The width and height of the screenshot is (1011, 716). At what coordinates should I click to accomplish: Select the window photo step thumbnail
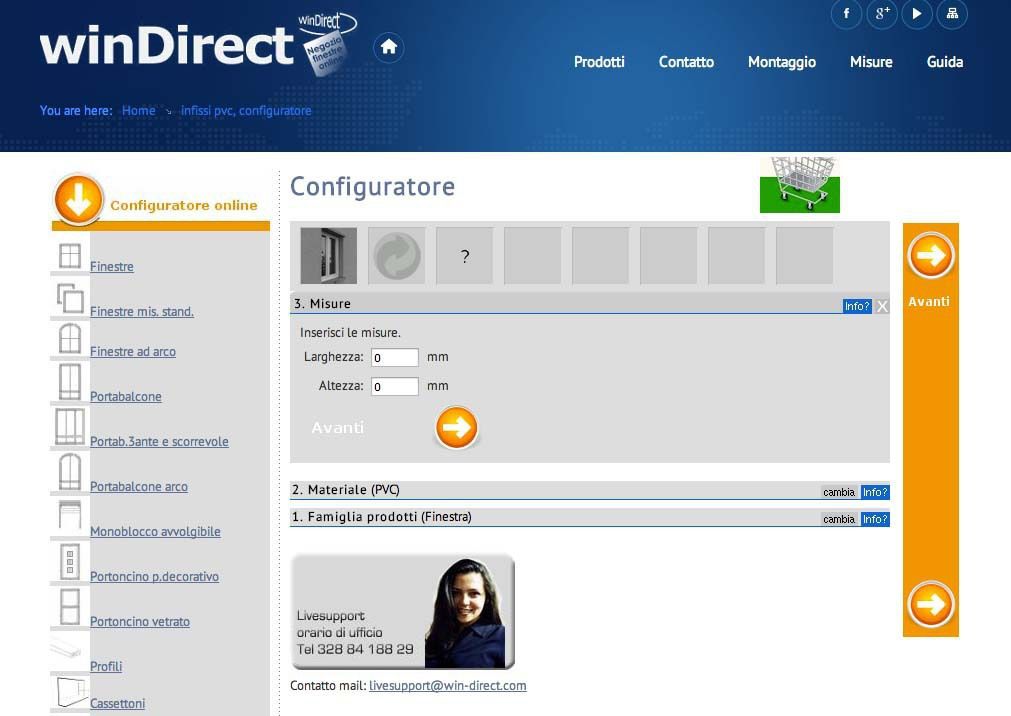point(329,256)
